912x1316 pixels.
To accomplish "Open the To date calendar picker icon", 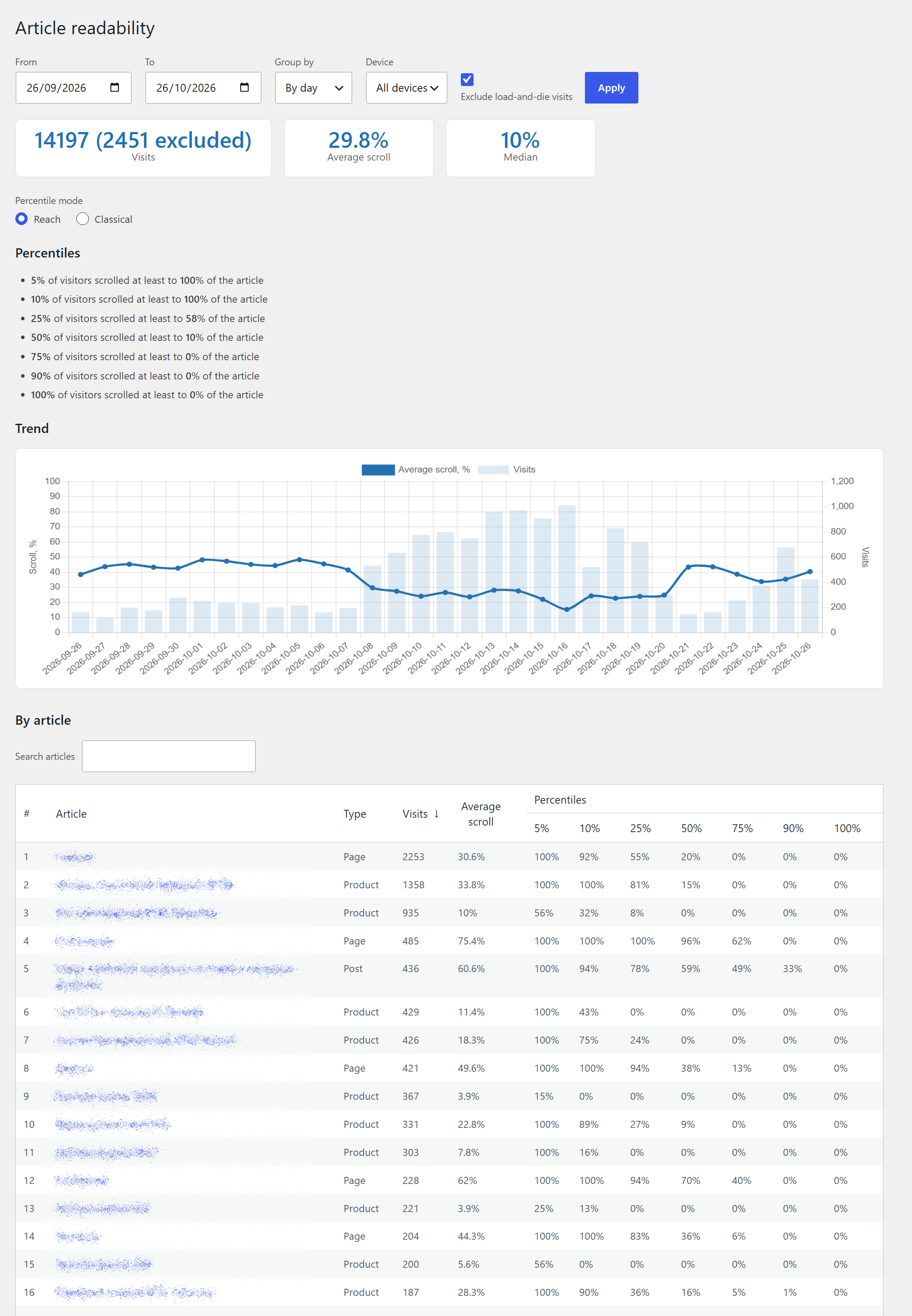I will tap(244, 87).
